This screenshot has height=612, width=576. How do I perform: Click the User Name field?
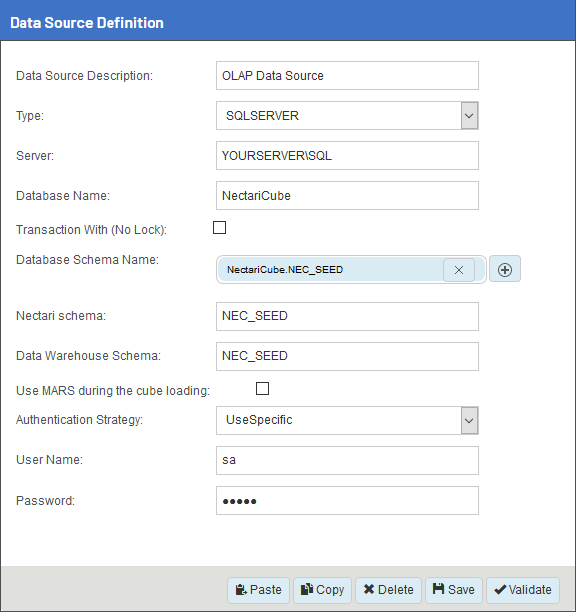tap(347, 461)
